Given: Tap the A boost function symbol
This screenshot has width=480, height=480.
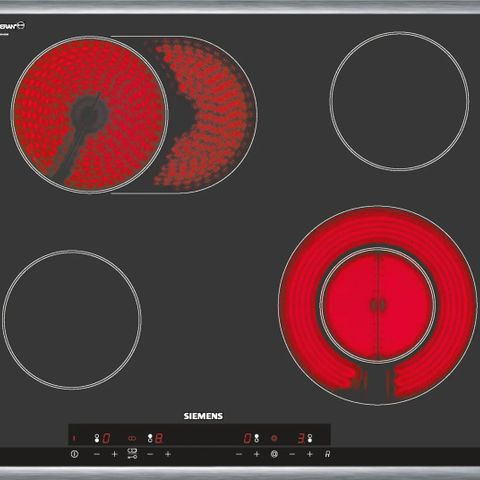Looking at the screenshot, I should (x=327, y=454).
